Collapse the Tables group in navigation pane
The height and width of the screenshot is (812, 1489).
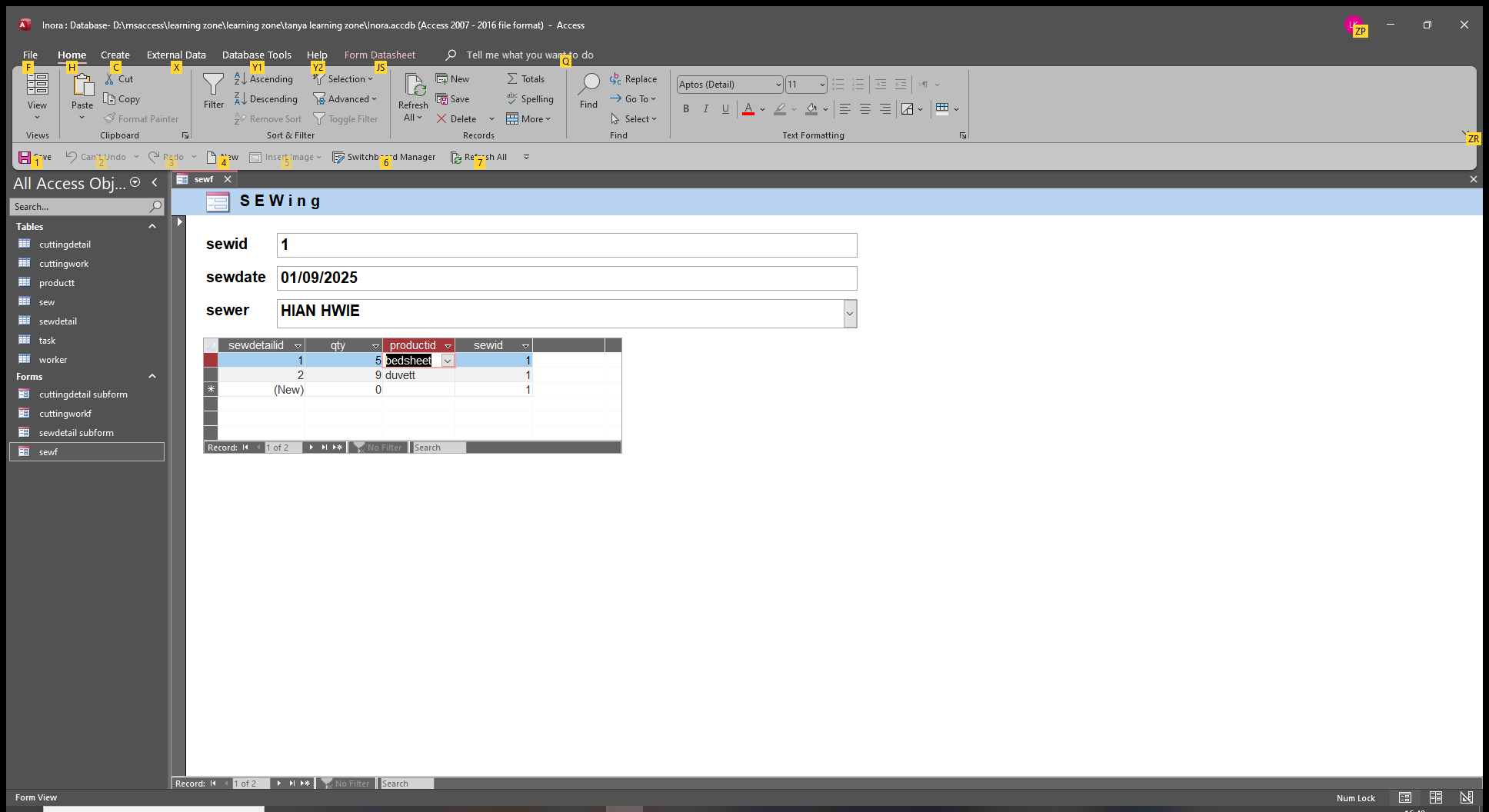click(x=152, y=227)
